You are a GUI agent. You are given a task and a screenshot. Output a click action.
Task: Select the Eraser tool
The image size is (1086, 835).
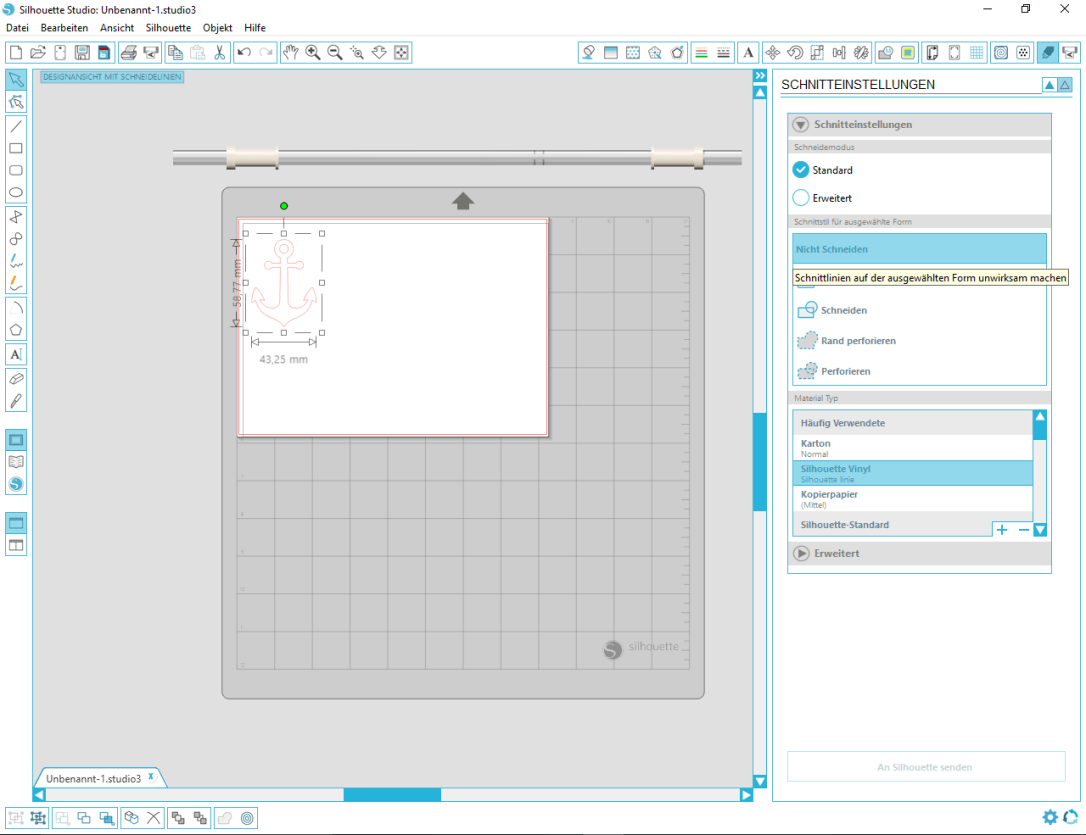(16, 379)
